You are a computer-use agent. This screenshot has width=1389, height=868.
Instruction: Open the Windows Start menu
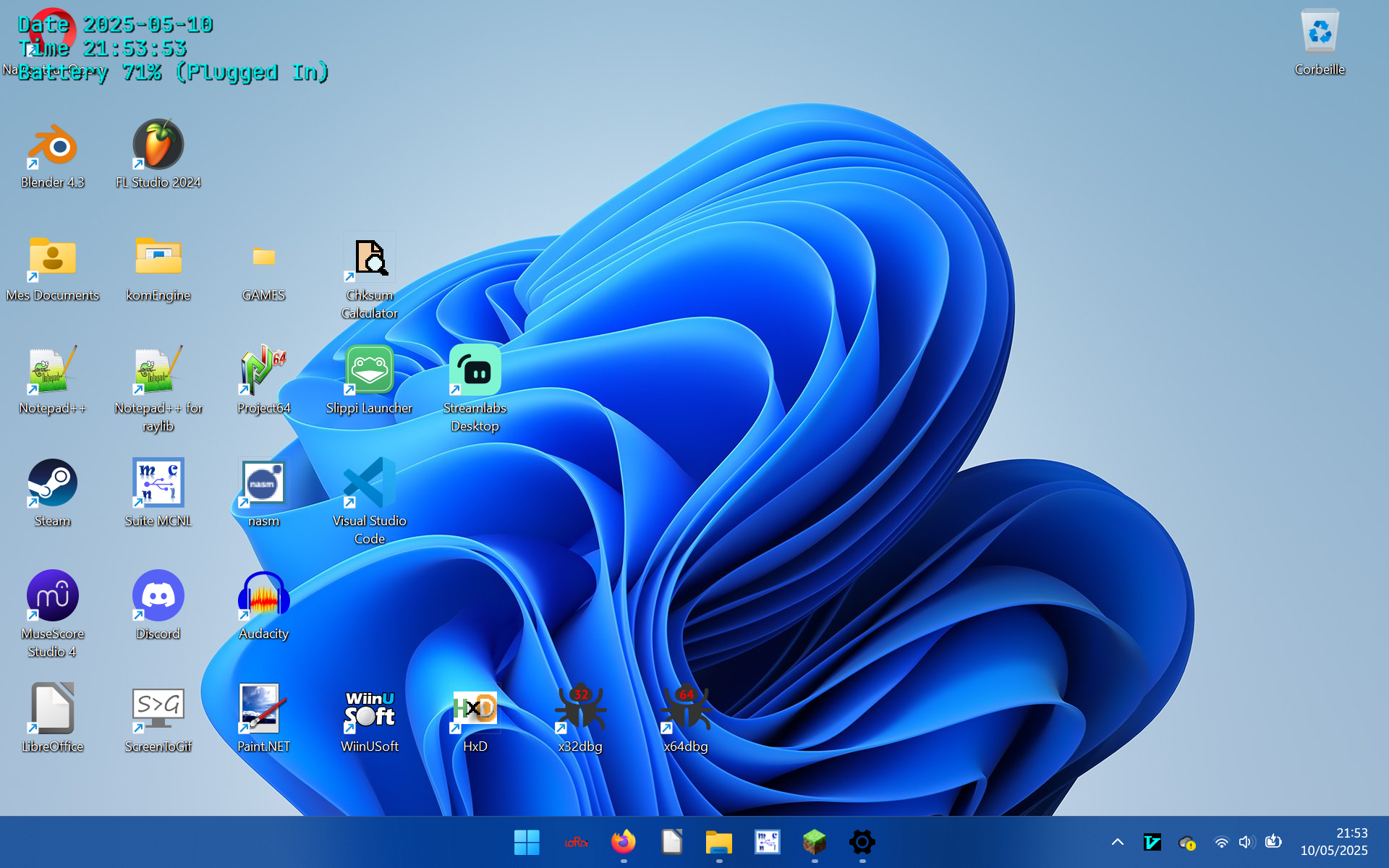(x=527, y=842)
